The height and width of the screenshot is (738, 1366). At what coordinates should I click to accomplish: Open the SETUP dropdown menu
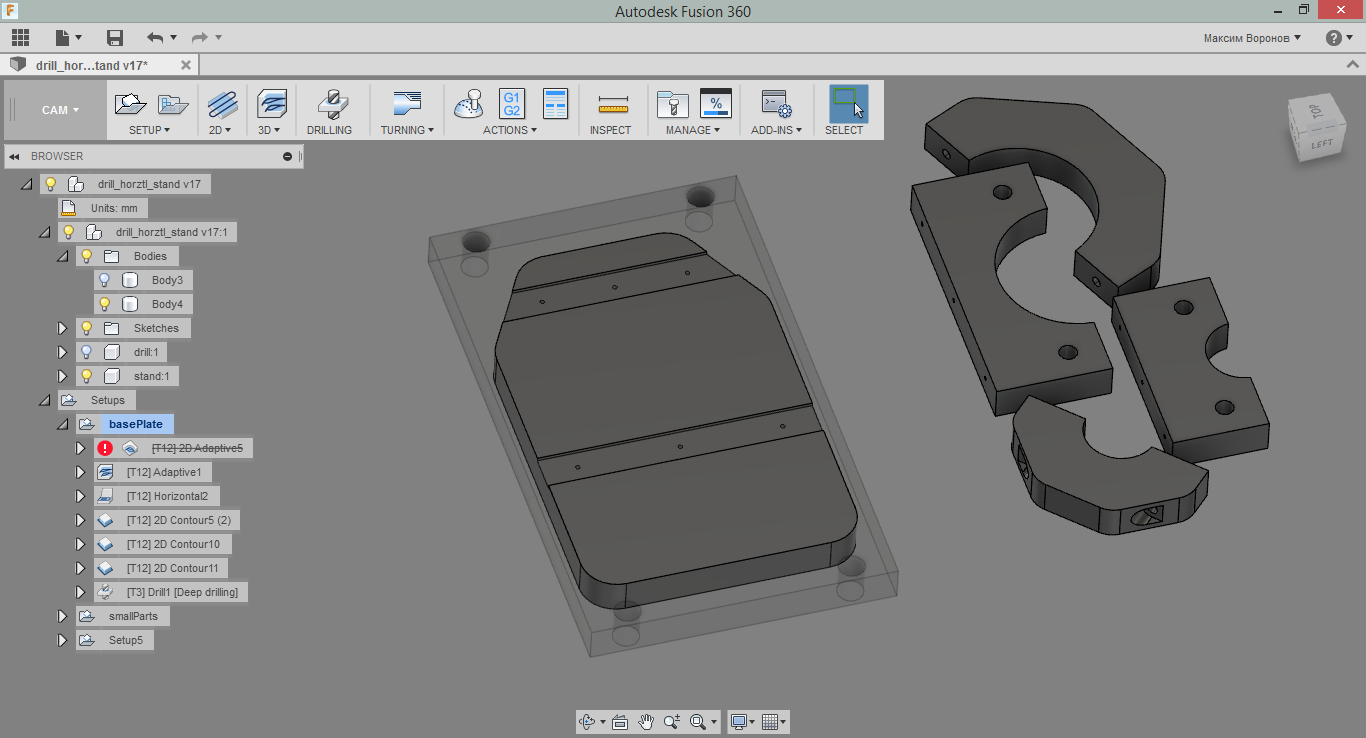click(149, 130)
